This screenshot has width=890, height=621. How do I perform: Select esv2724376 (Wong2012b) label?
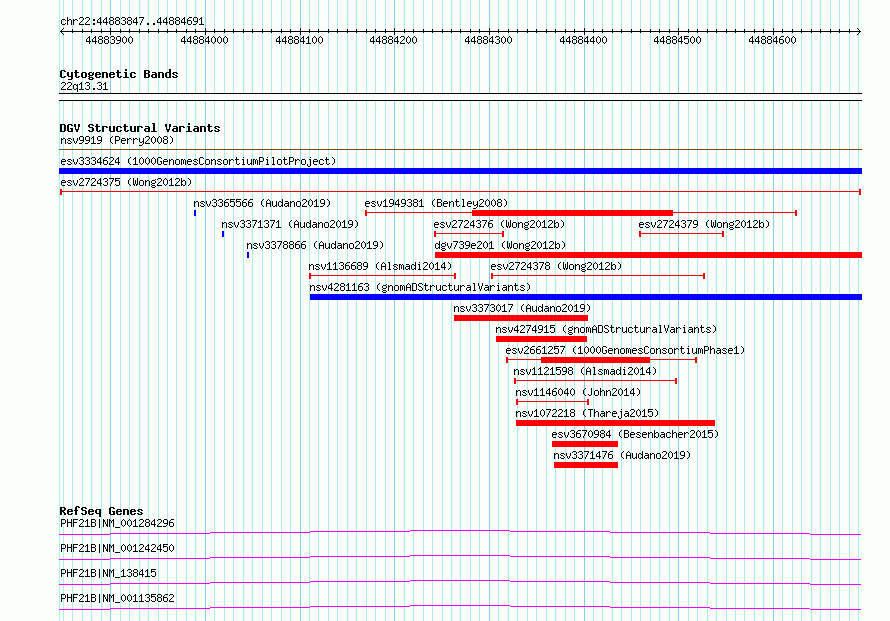499,224
